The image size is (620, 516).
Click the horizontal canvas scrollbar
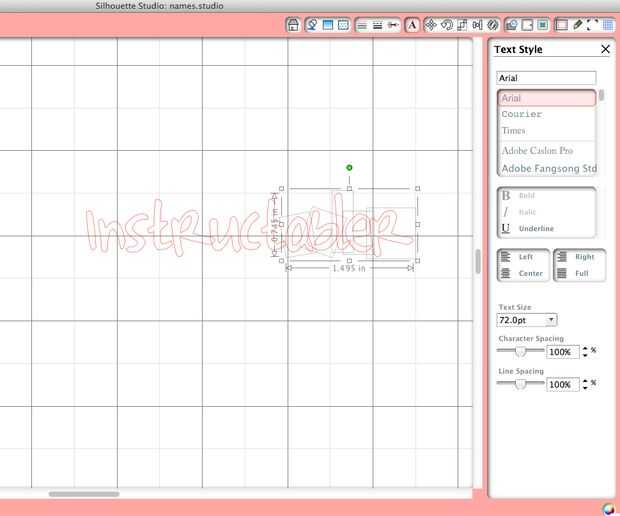(84, 494)
